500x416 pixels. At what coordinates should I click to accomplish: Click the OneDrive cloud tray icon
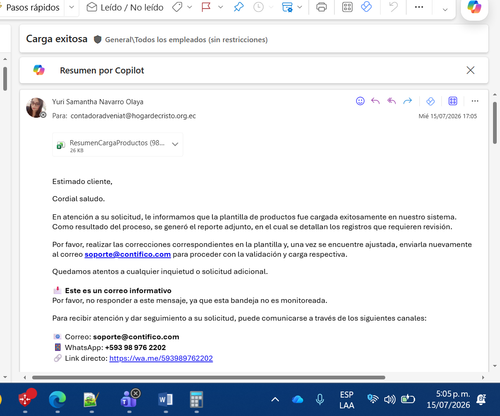[x=297, y=399]
